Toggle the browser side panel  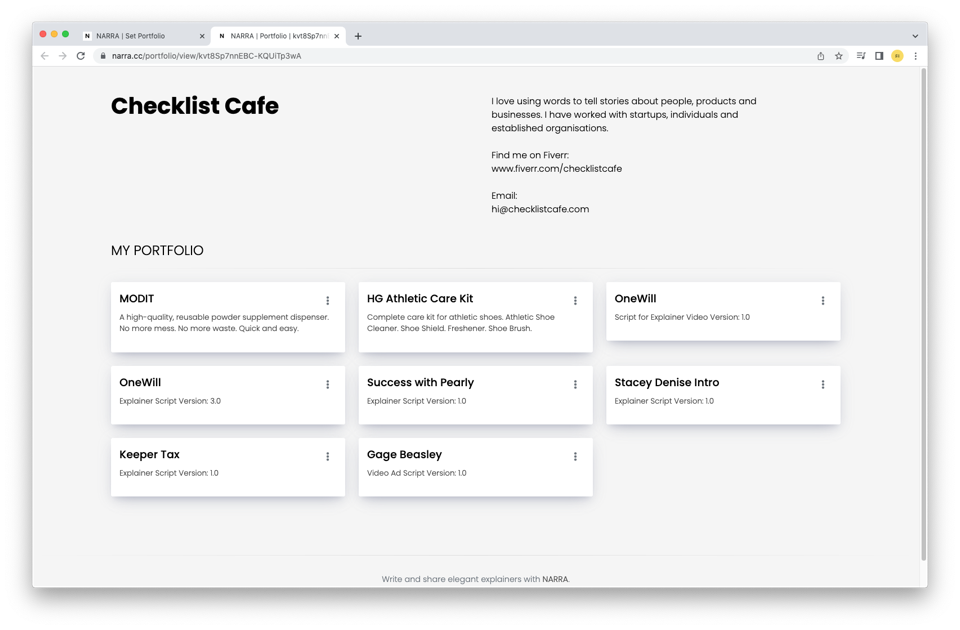click(x=879, y=56)
